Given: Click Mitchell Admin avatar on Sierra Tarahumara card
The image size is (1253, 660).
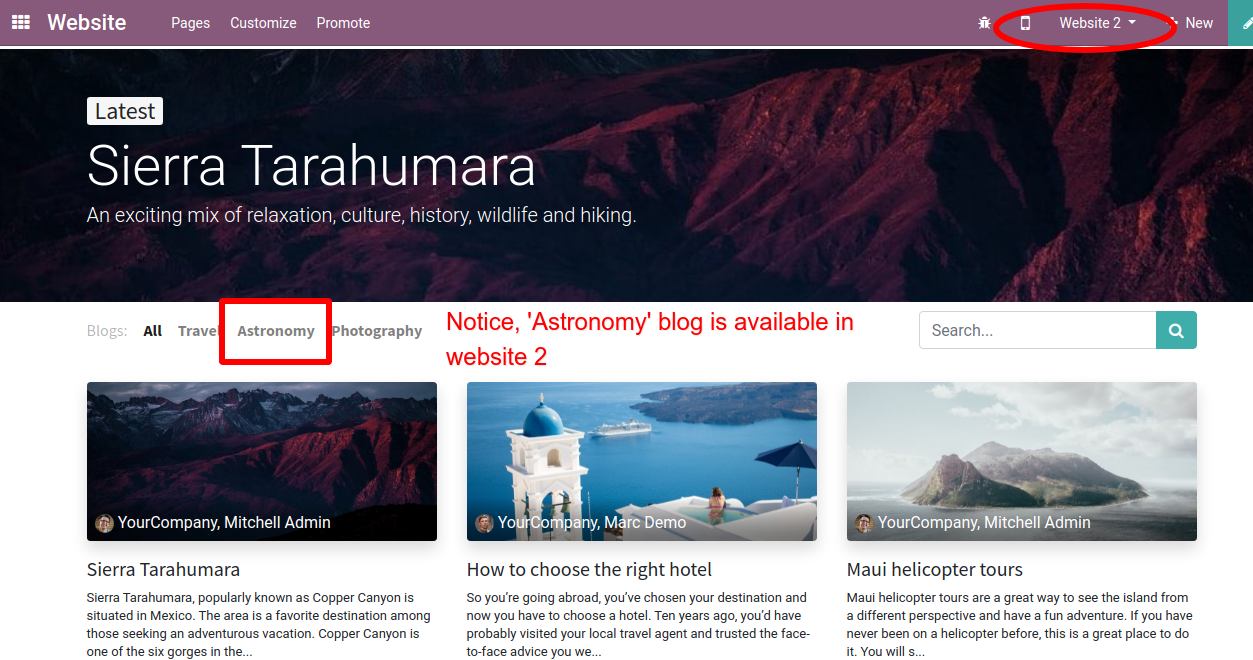Looking at the screenshot, I should [104, 523].
